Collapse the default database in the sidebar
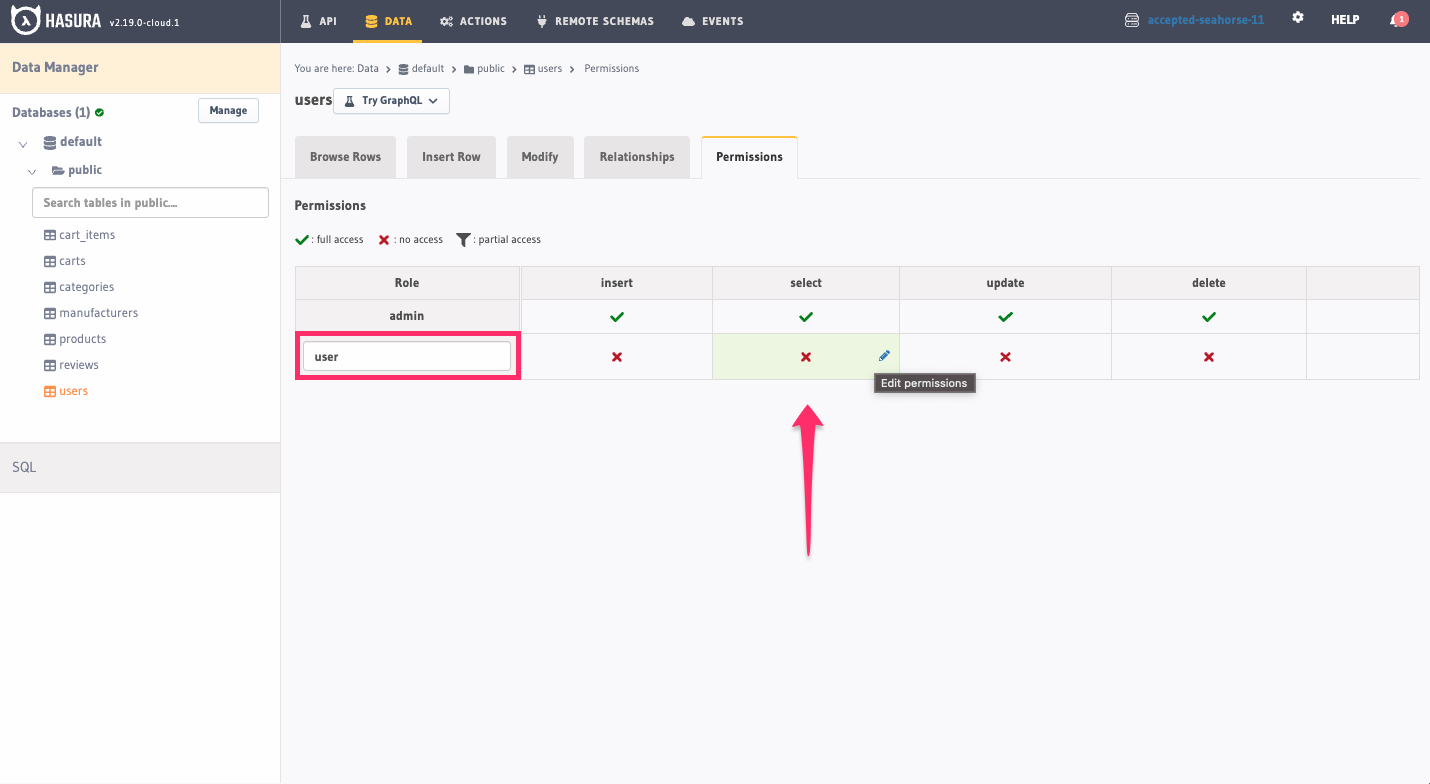1430x784 pixels. (22, 142)
